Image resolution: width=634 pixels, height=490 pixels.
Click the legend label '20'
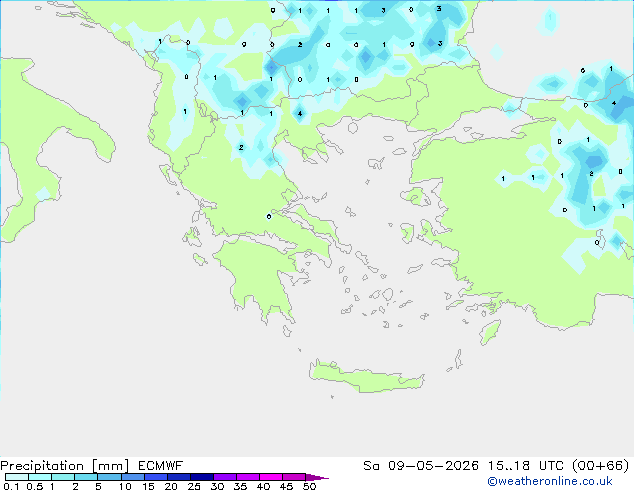[x=171, y=486]
